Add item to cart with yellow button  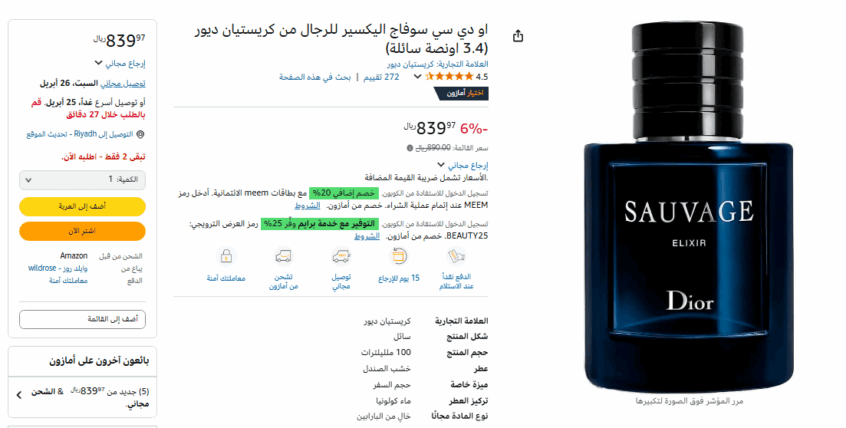click(x=82, y=207)
